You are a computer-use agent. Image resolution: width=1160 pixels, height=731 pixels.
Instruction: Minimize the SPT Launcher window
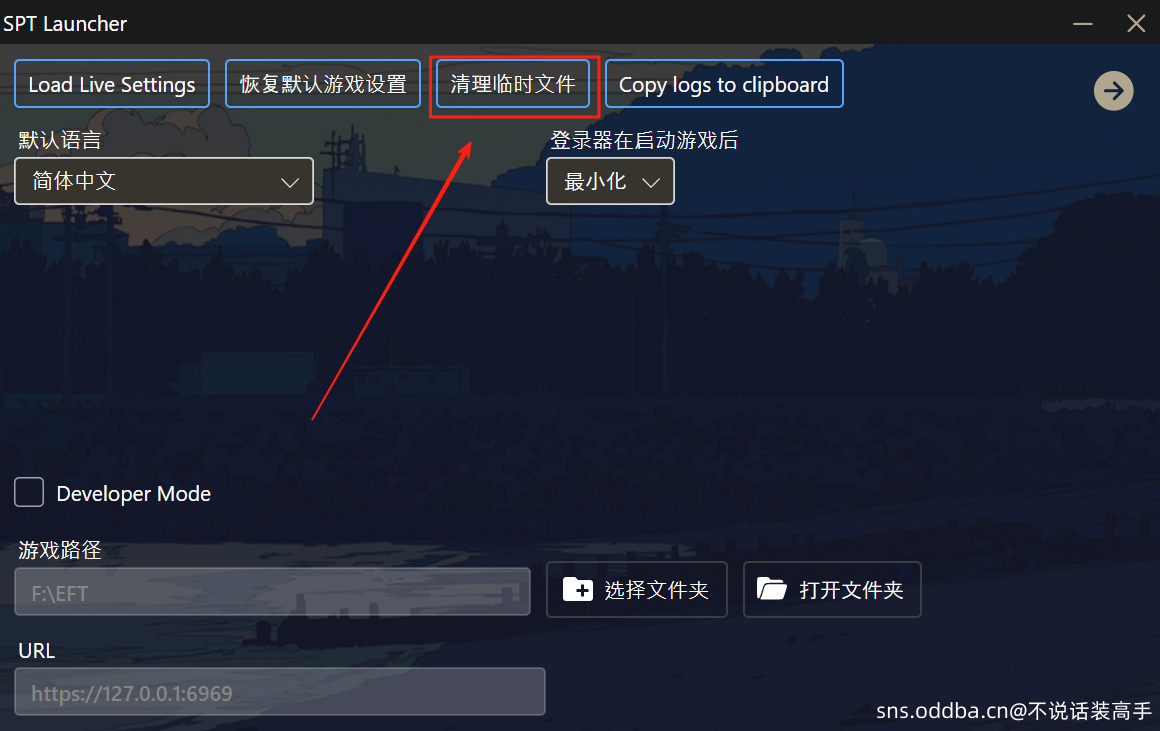tap(1083, 24)
